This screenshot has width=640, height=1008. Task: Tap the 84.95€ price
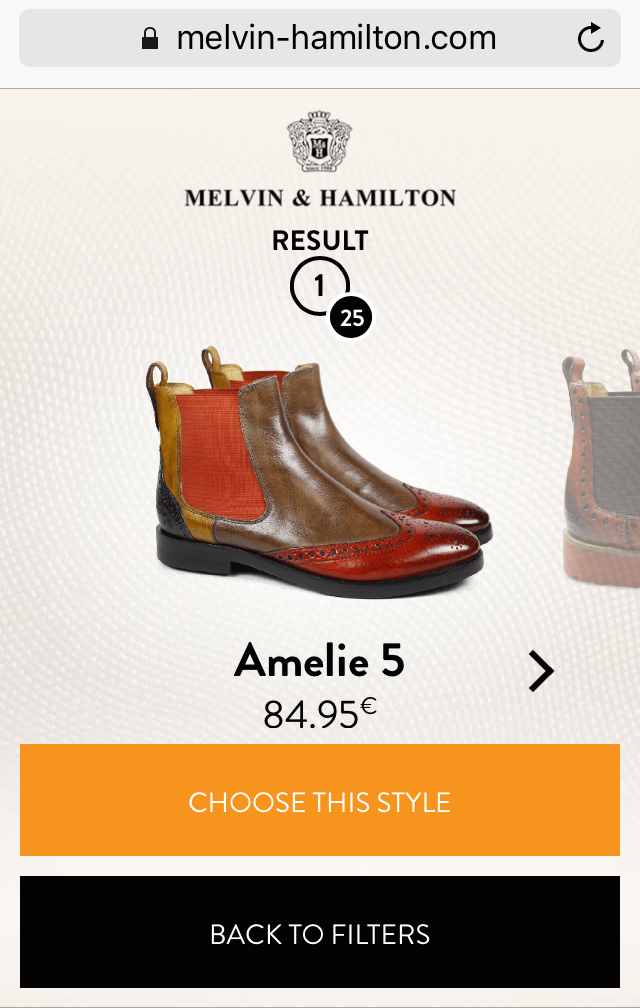(319, 714)
